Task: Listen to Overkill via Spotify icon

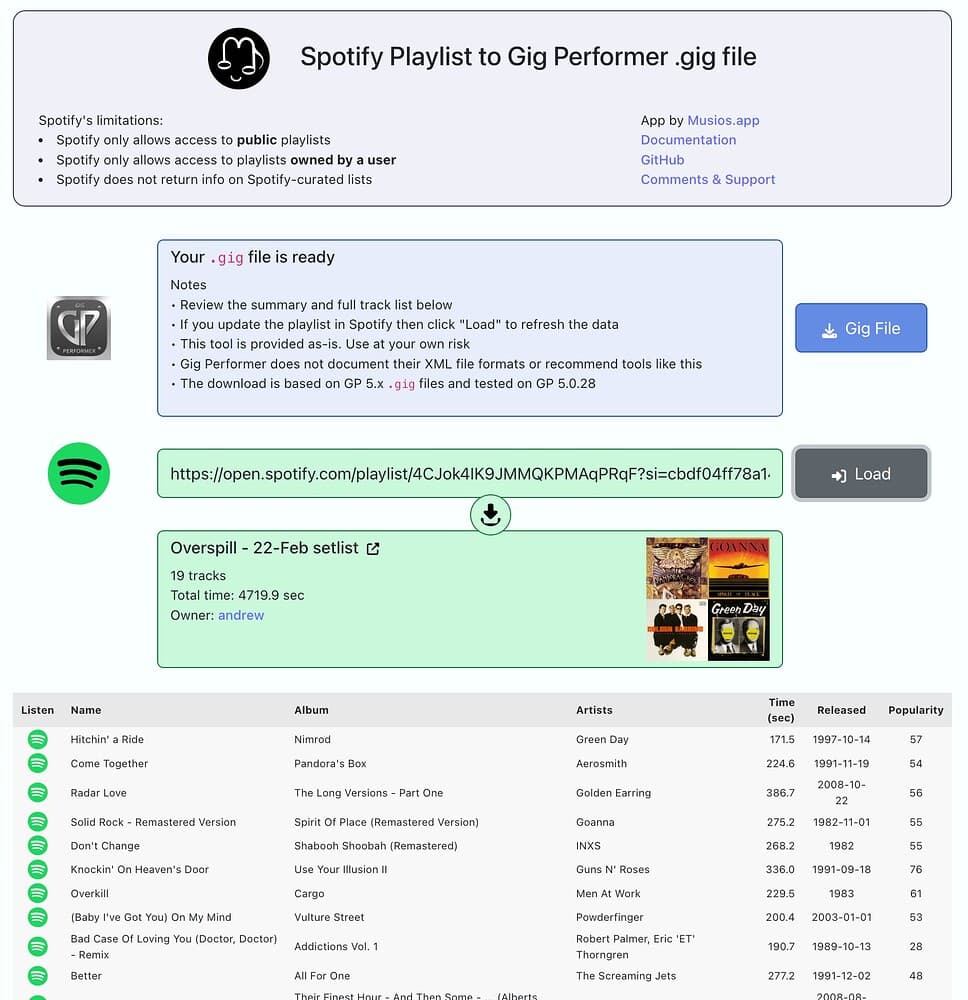Action: point(38,893)
